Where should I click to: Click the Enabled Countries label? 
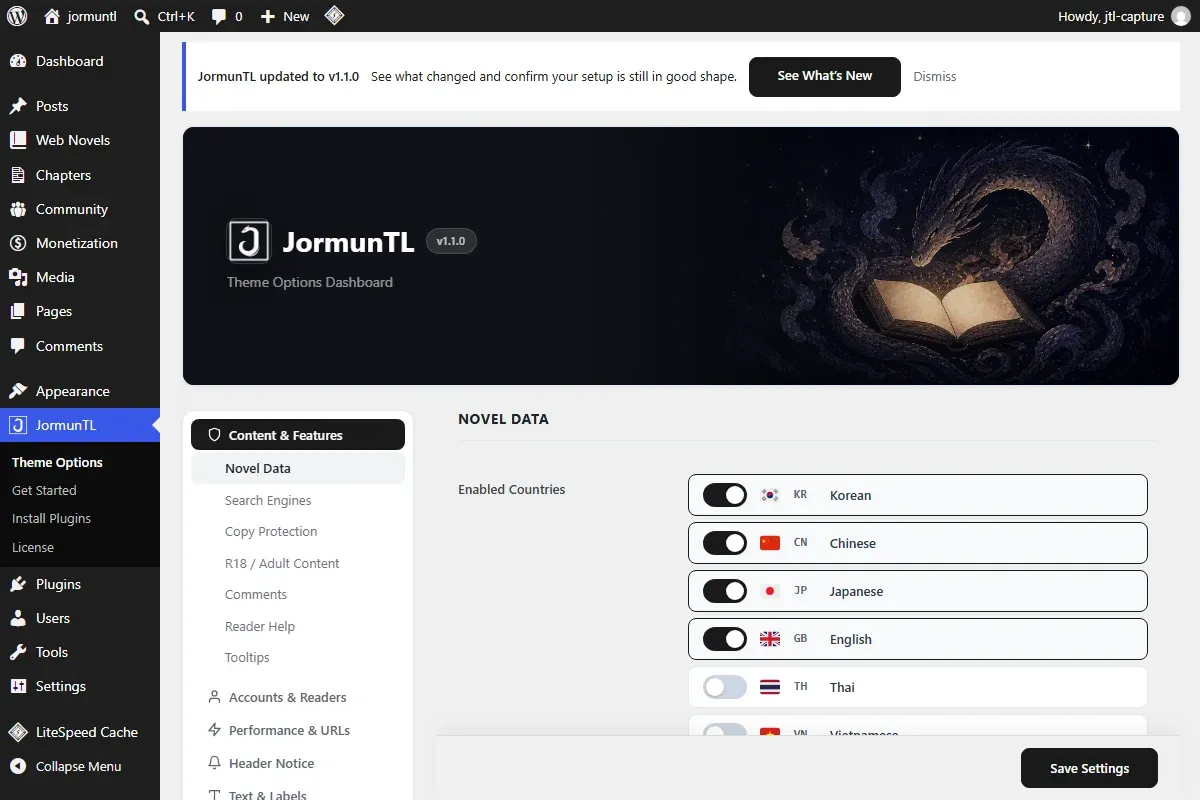tap(512, 489)
